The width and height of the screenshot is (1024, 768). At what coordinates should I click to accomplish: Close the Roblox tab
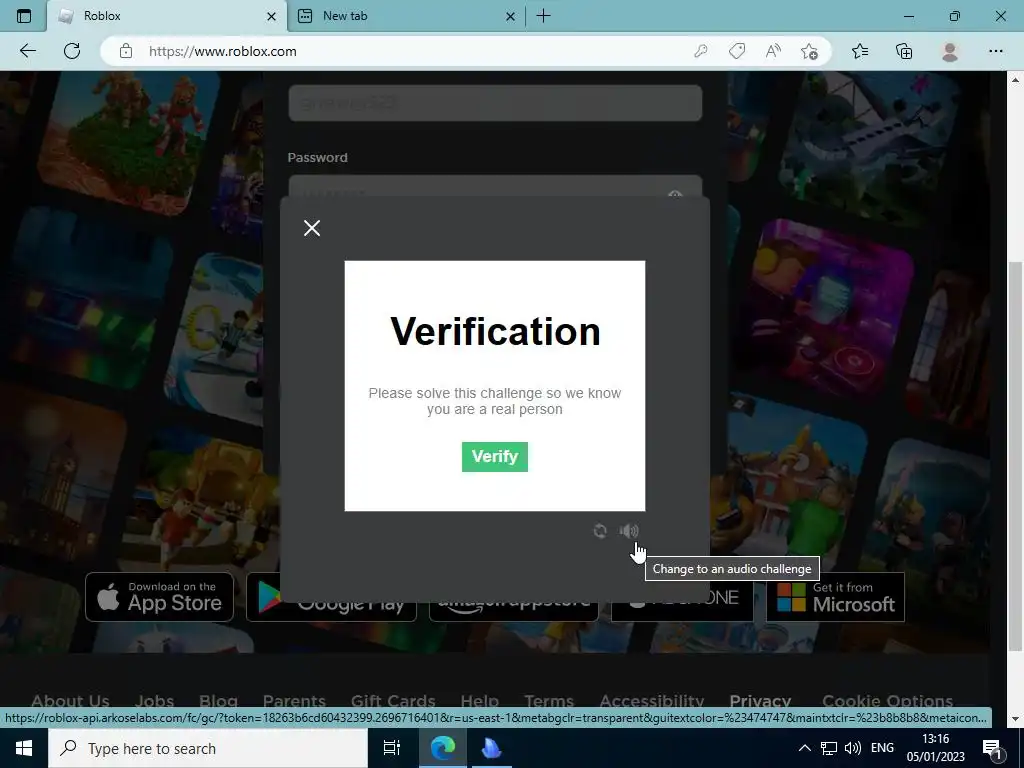(271, 16)
